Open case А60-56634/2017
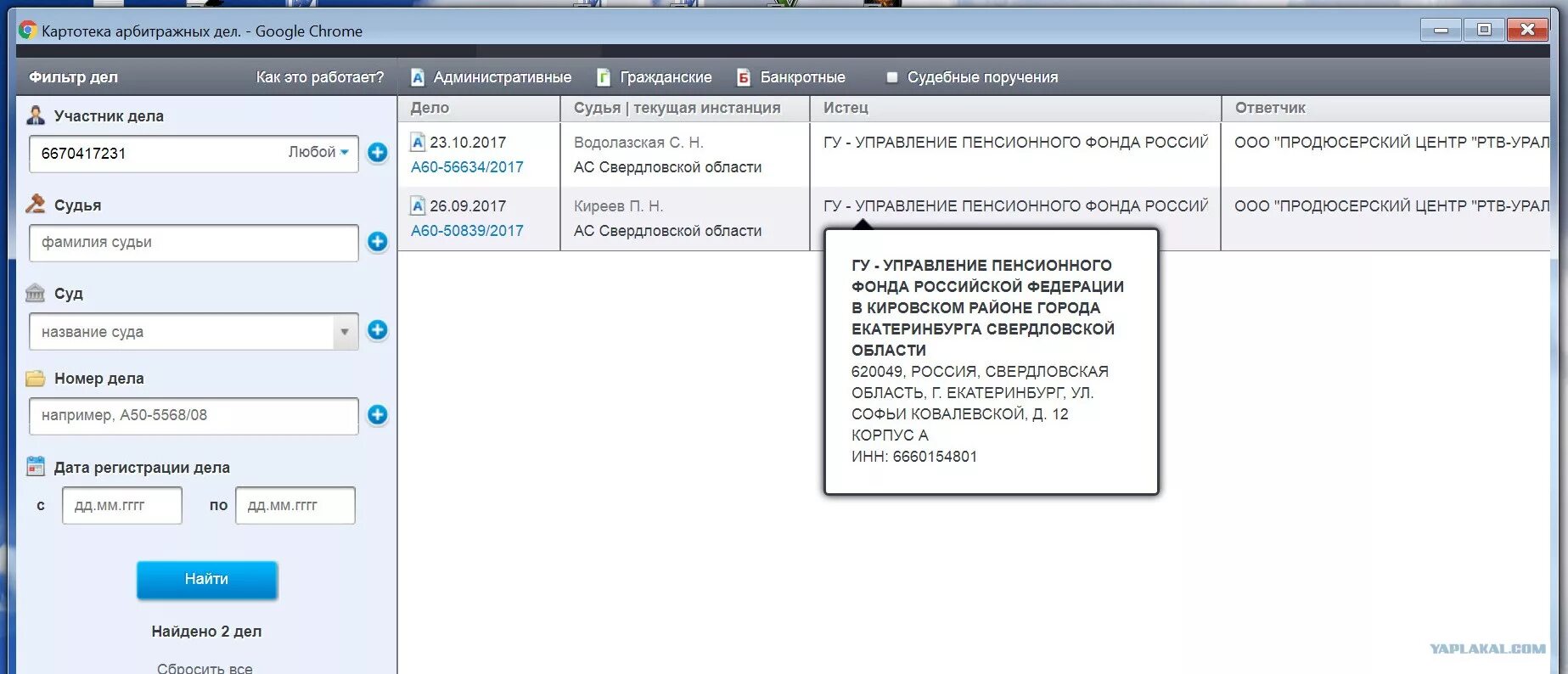The image size is (1568, 674). pos(467,167)
